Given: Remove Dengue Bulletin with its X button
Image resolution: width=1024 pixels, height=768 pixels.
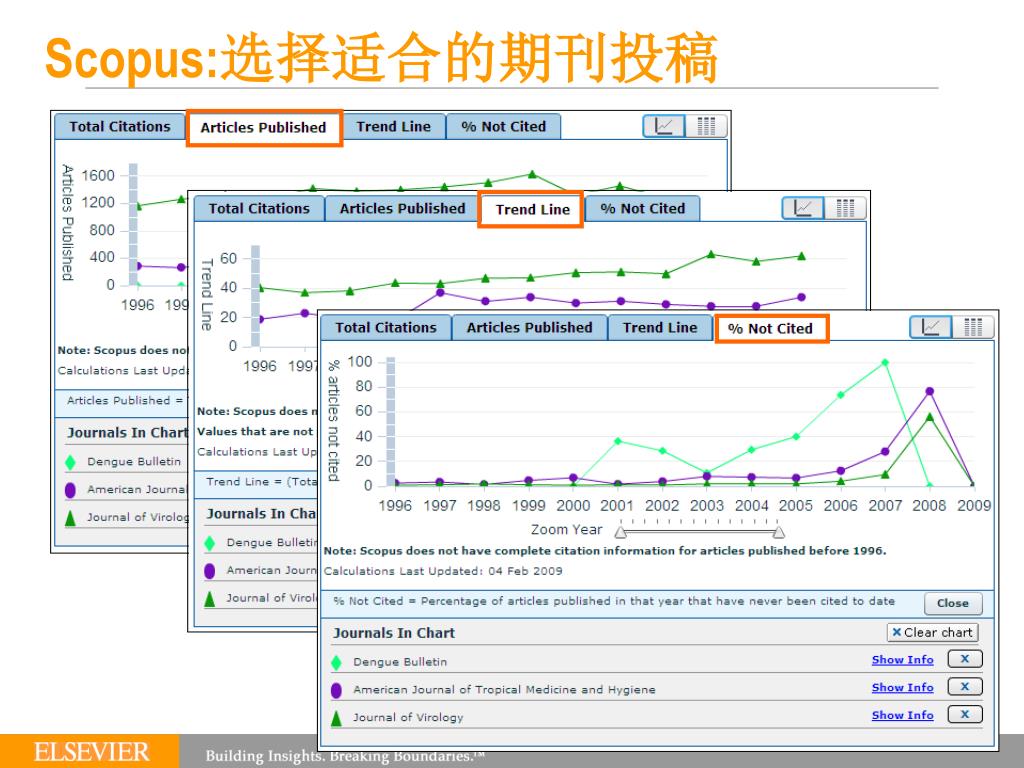Looking at the screenshot, I should 964,659.
